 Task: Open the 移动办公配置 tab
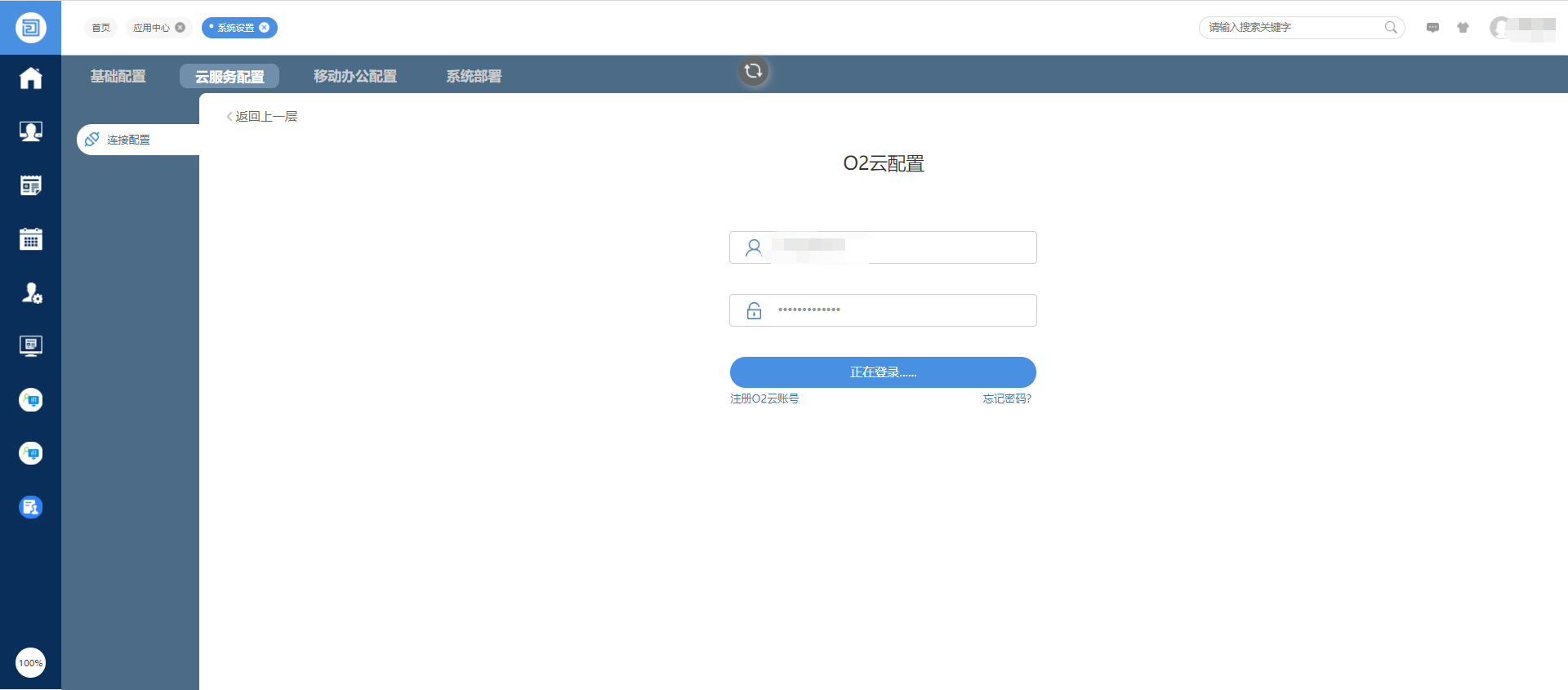click(x=355, y=76)
